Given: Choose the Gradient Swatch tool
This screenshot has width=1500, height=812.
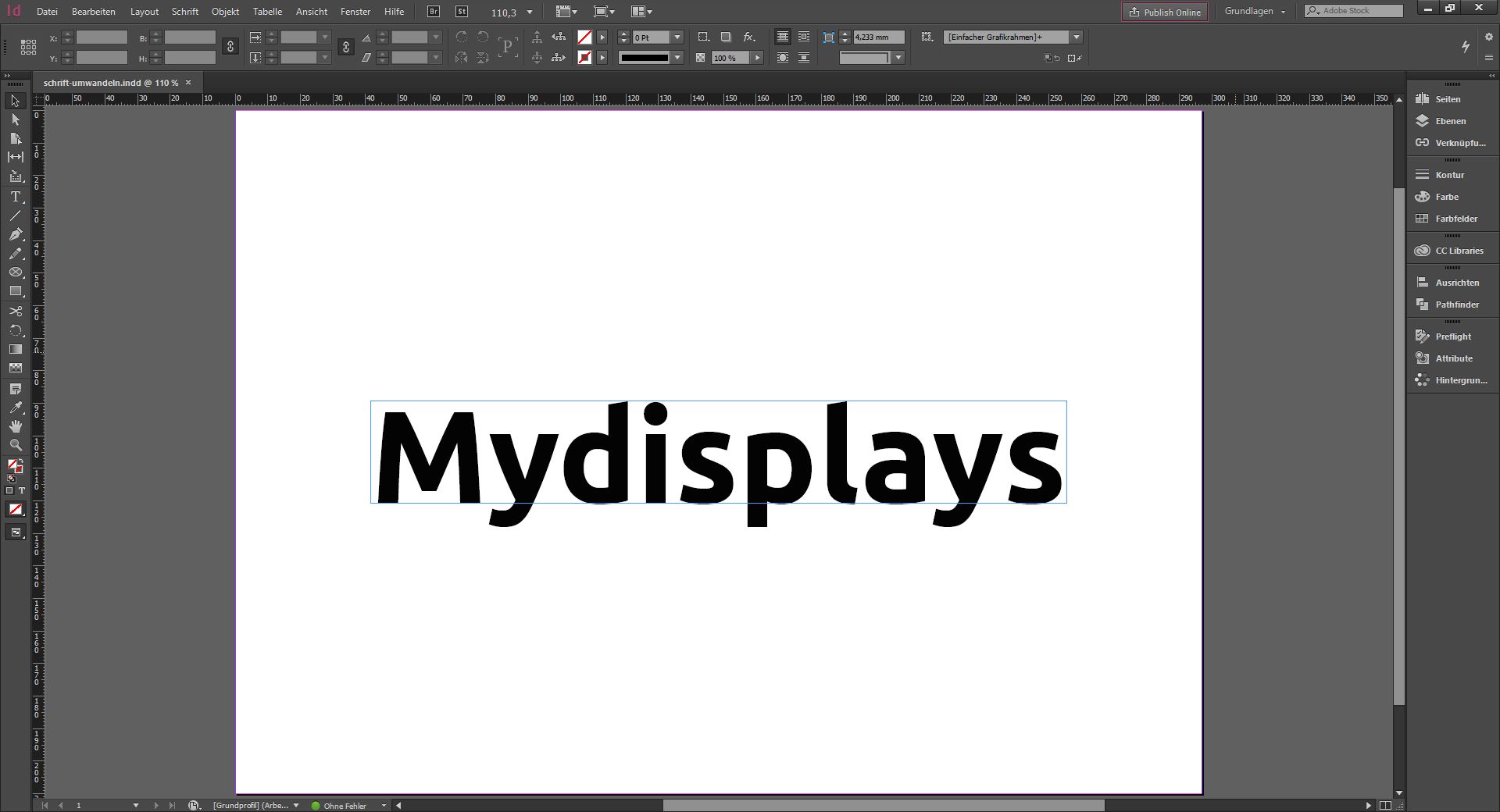Looking at the screenshot, I should tap(15, 349).
